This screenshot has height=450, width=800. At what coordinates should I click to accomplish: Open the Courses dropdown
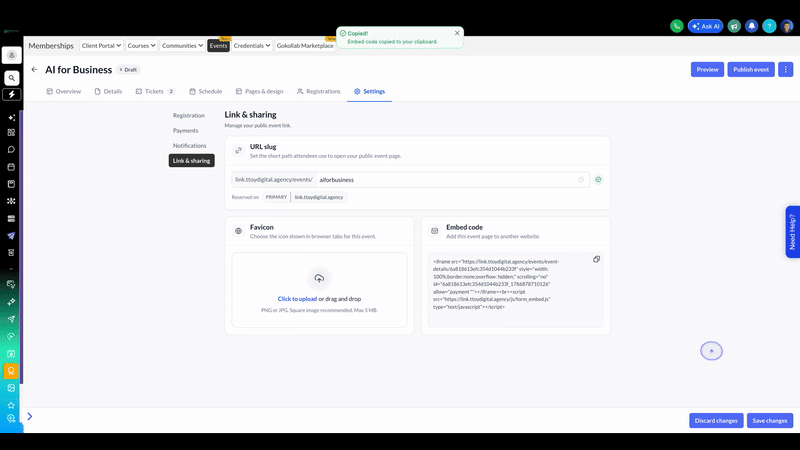coord(141,45)
